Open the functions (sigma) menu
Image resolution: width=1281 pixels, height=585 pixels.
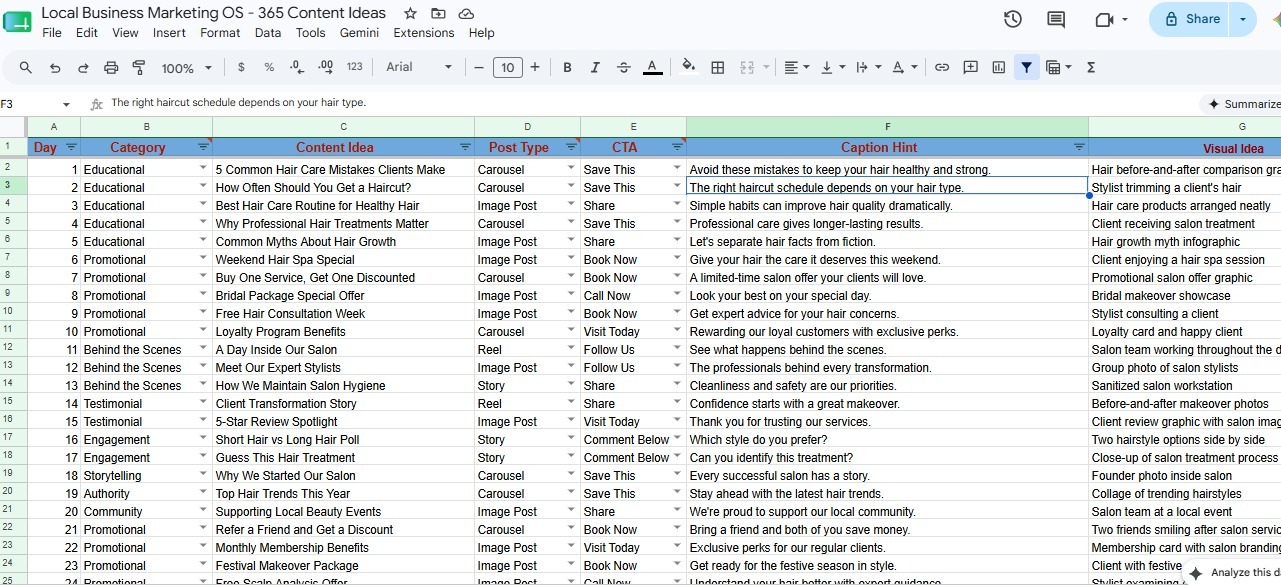tap(1090, 67)
